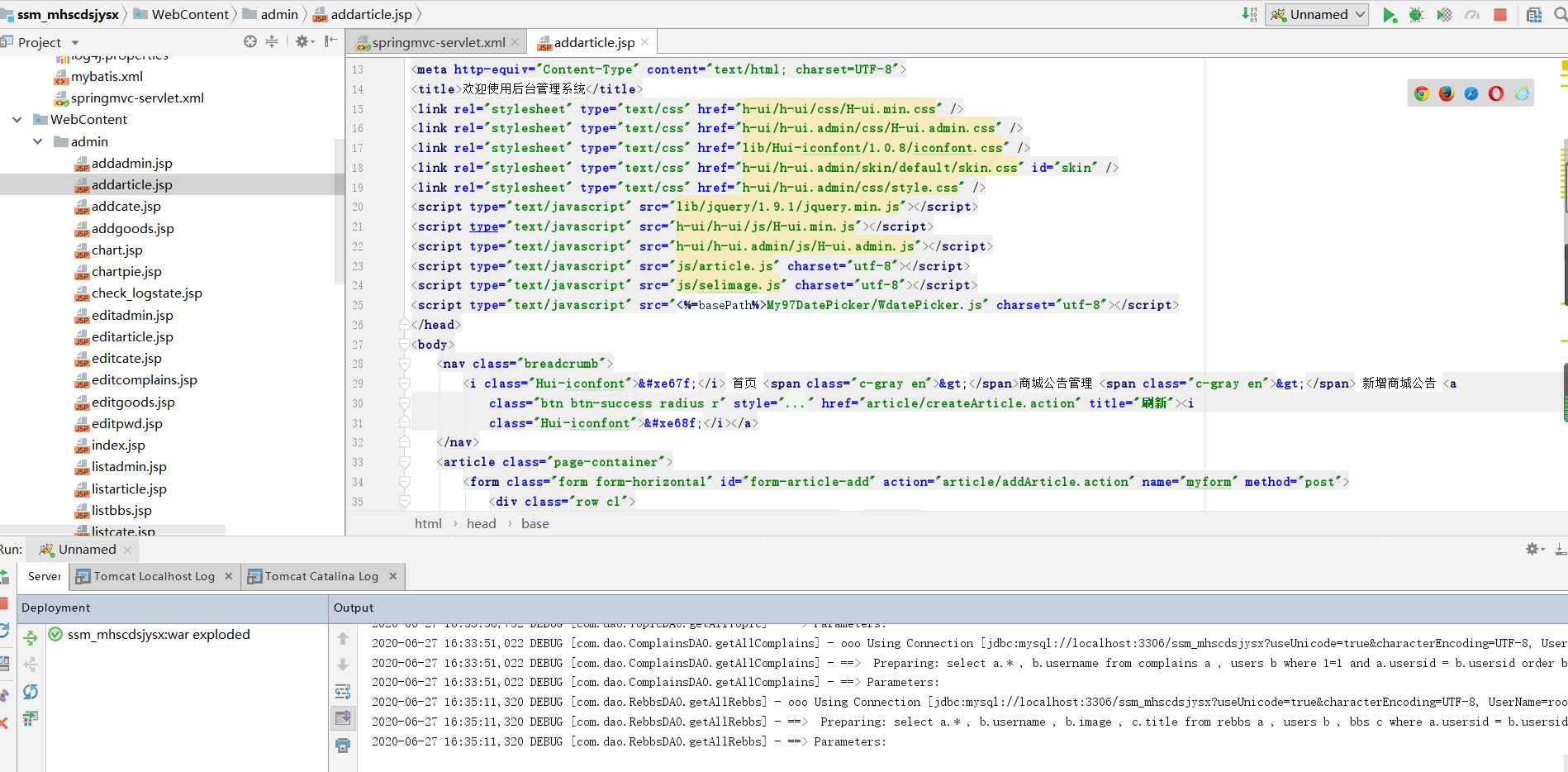Click the build project binary arrow icon
1568x772 pixels.
1249,15
